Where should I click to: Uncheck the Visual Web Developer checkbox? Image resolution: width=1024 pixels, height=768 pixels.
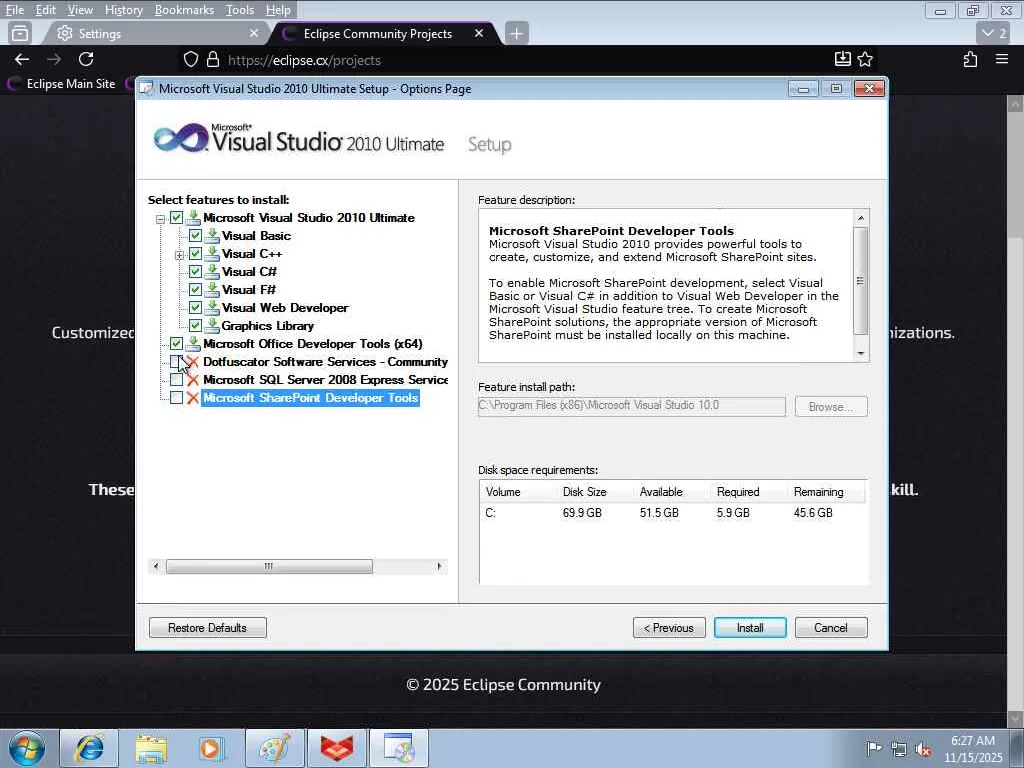[195, 308]
